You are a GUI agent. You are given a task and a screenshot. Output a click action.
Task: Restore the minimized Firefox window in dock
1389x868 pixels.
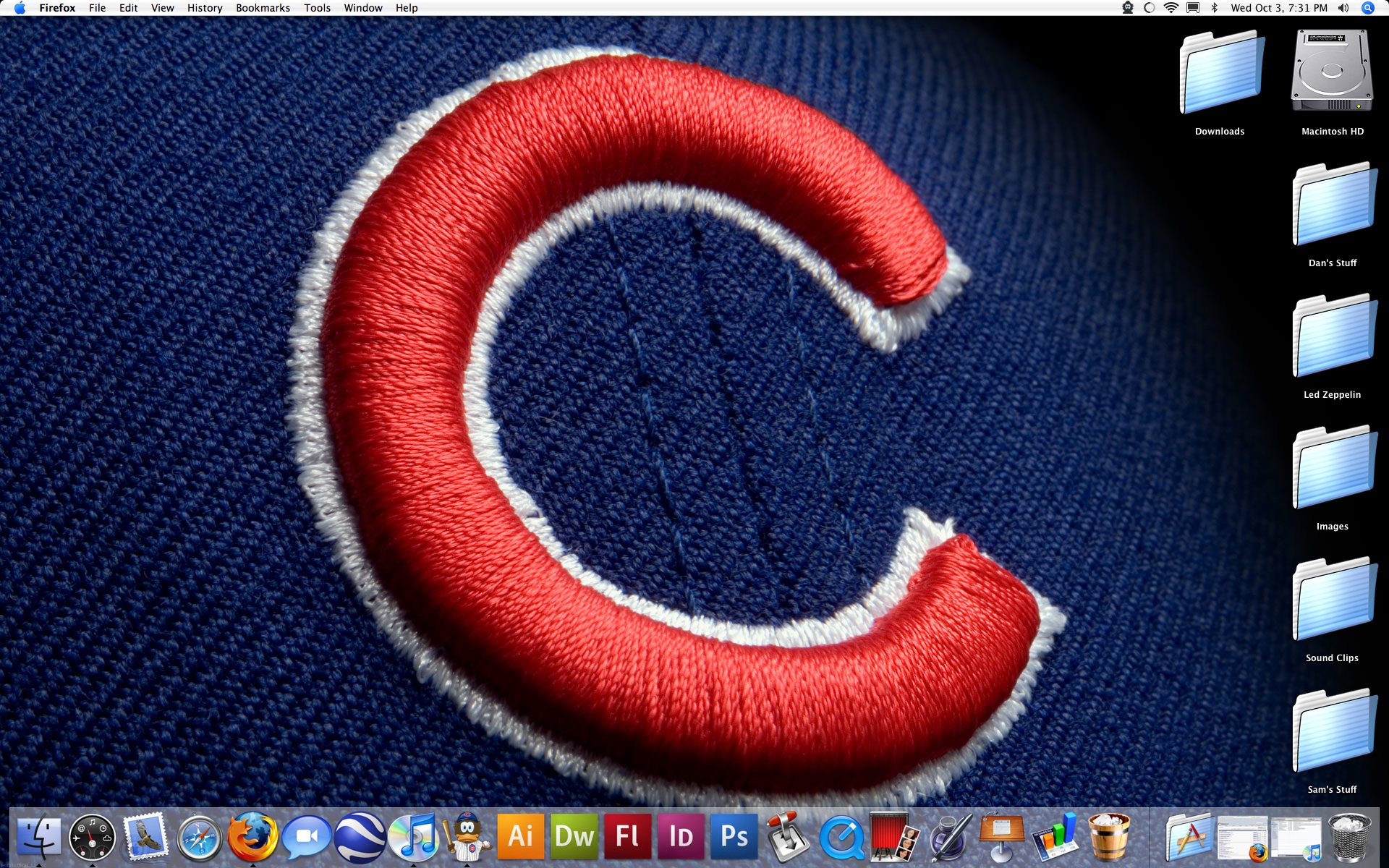pos(1242,838)
